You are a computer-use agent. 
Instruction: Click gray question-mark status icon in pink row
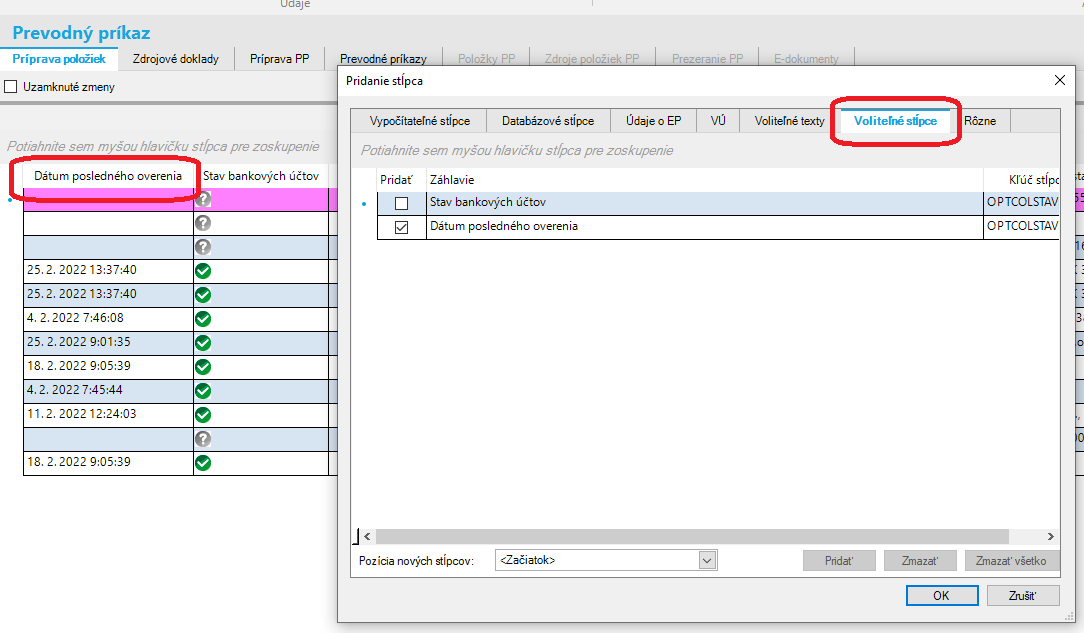click(x=203, y=200)
